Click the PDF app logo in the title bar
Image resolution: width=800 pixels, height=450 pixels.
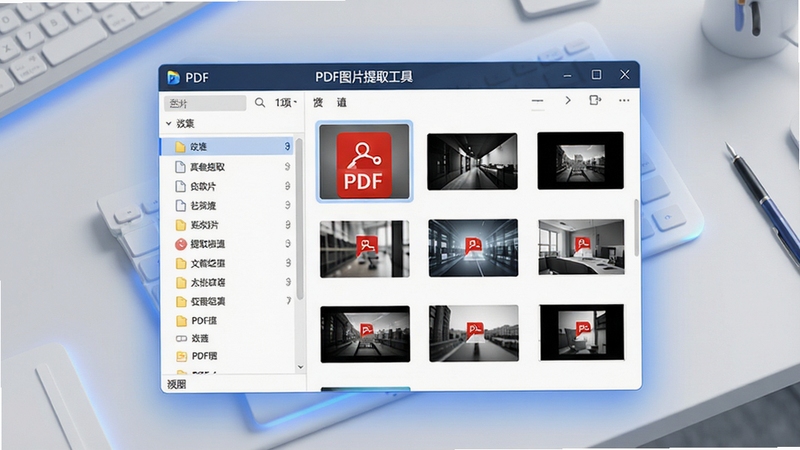(173, 78)
